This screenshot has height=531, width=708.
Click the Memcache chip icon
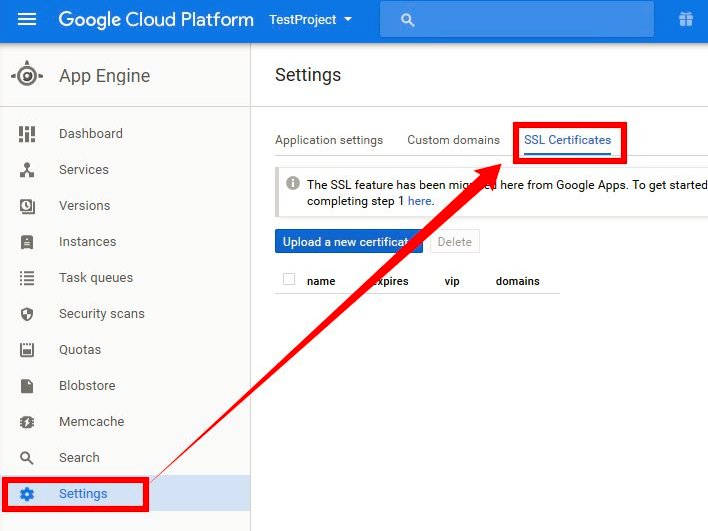click(27, 422)
